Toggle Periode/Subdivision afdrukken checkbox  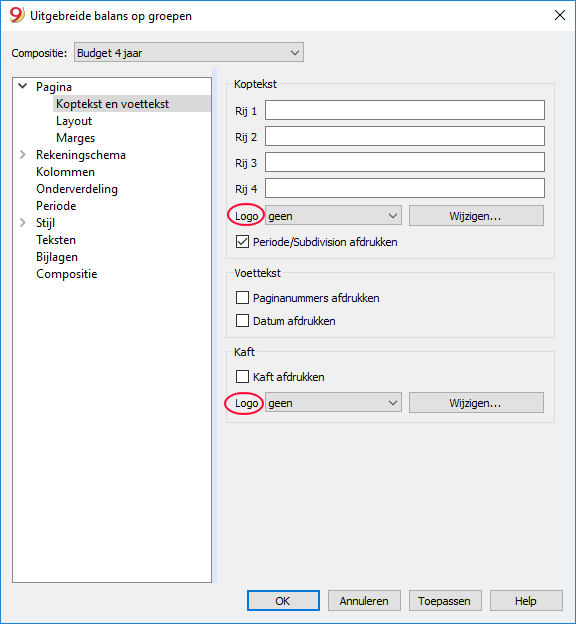tap(242, 242)
